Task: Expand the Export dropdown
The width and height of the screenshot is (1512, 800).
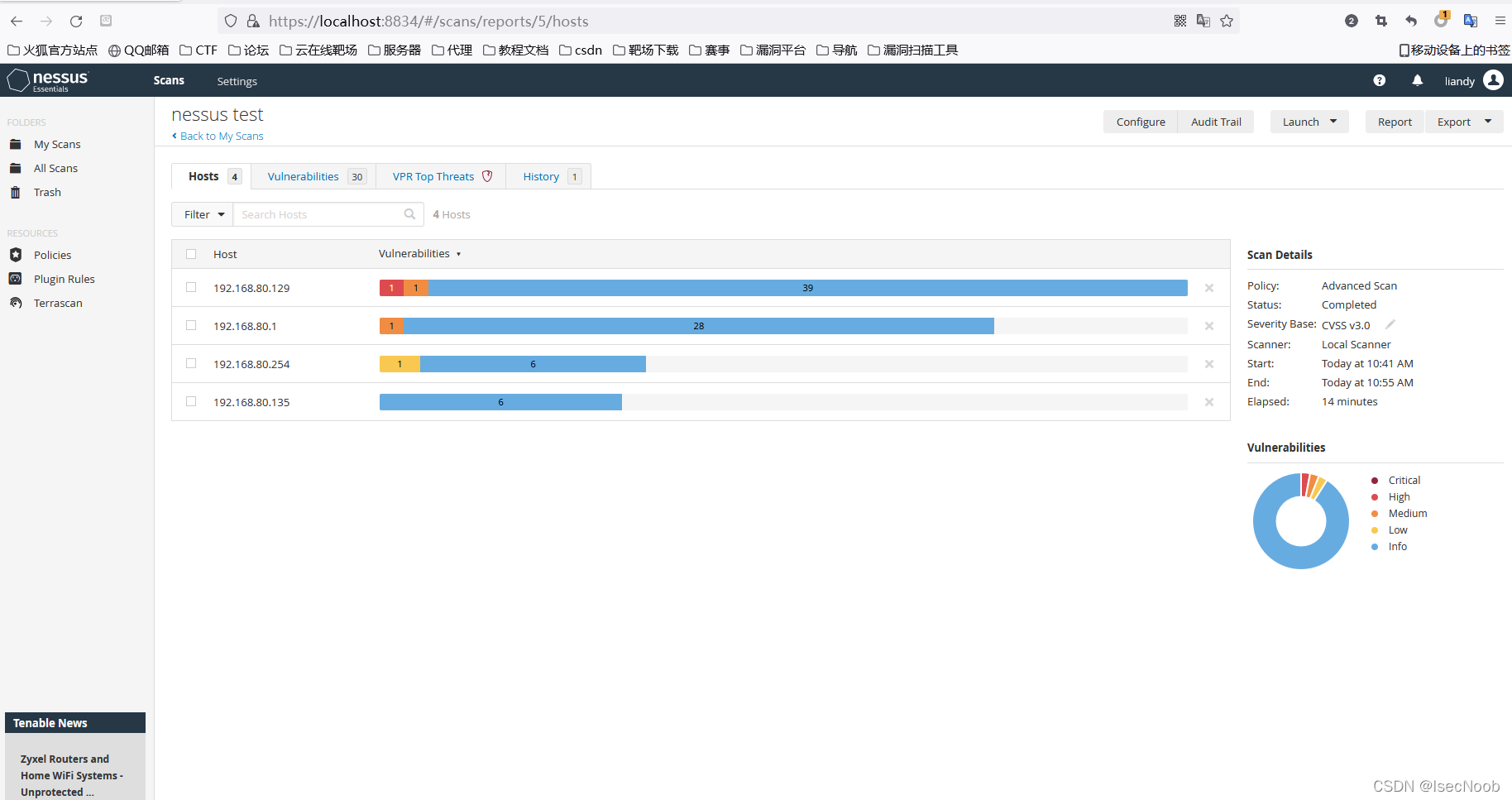Action: [1464, 122]
